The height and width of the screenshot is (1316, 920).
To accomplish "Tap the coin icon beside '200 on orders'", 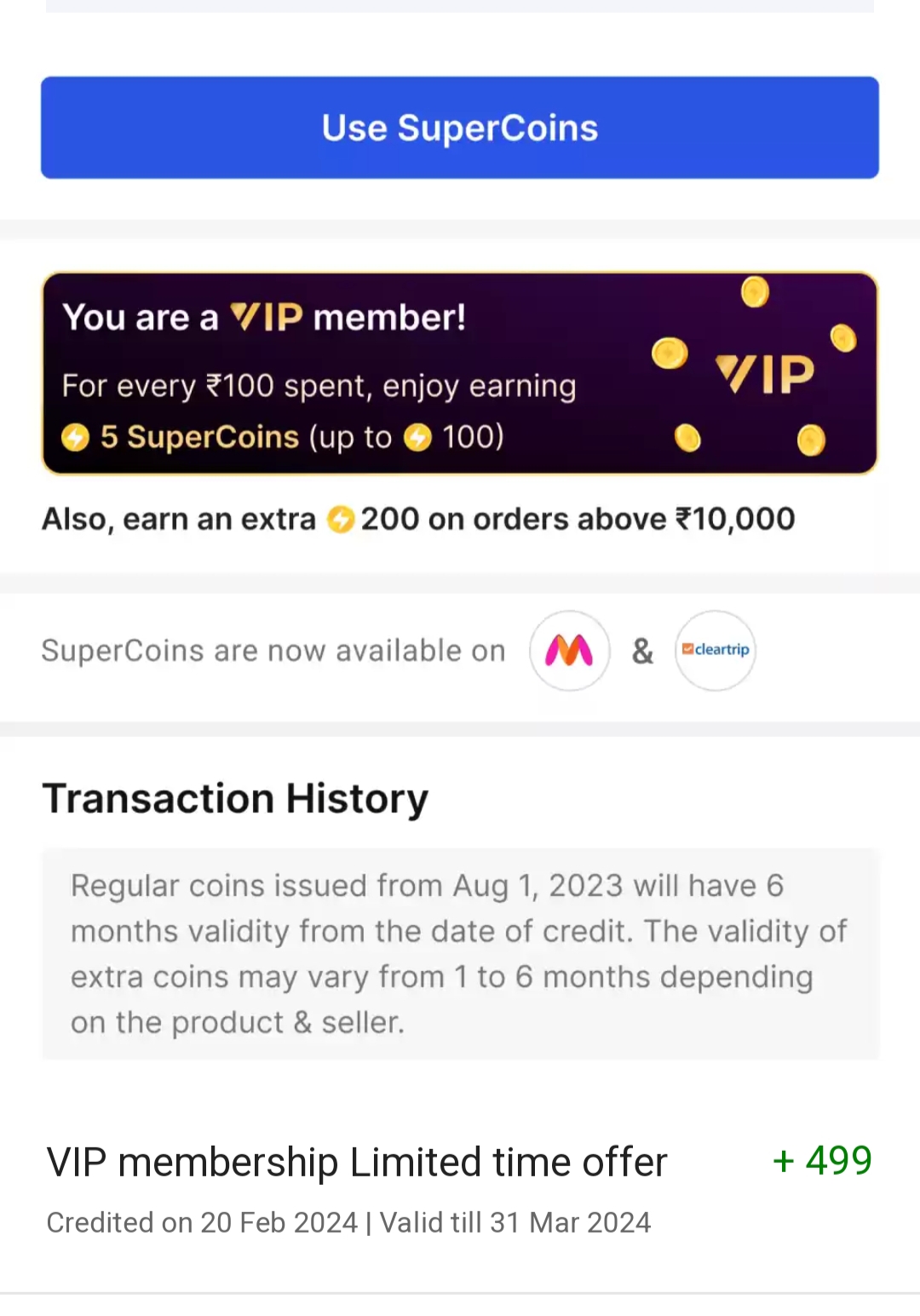I will [341, 519].
